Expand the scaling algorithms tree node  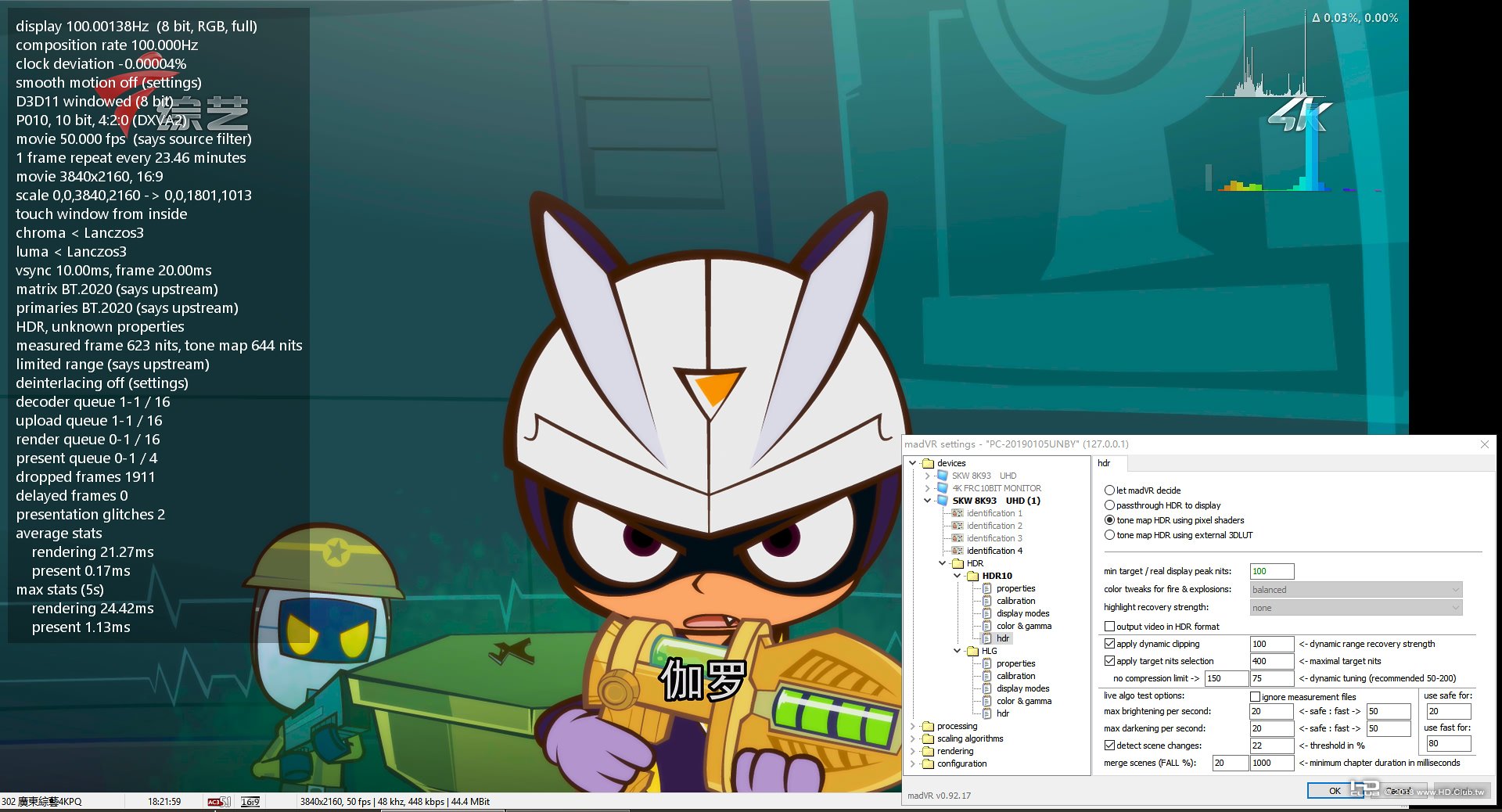pyautogui.click(x=913, y=738)
